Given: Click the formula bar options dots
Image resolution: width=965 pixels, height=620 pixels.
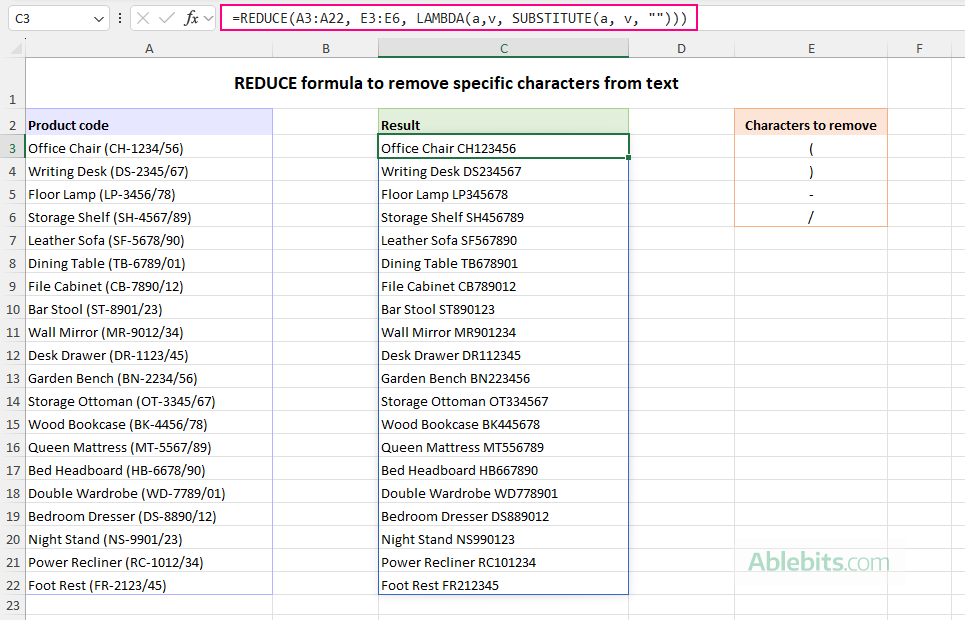Looking at the screenshot, I should point(120,18).
